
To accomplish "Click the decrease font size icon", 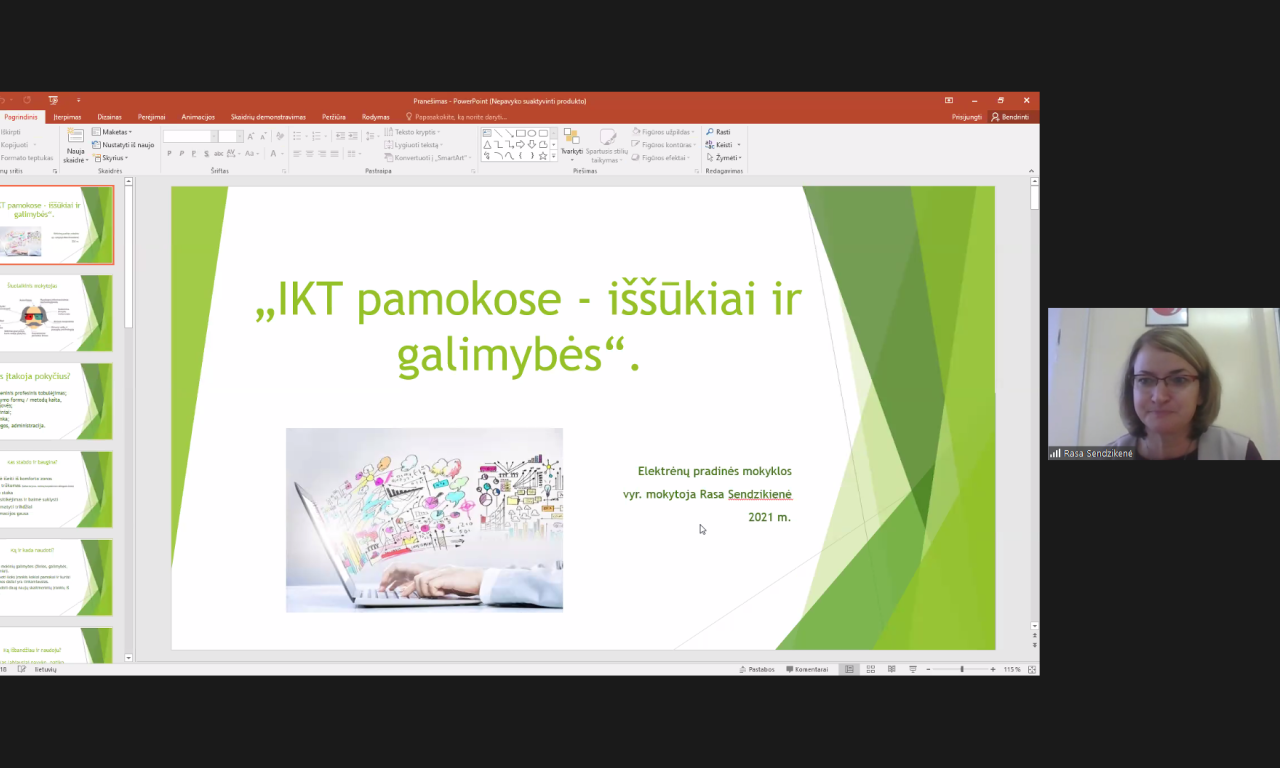I will (263, 136).
